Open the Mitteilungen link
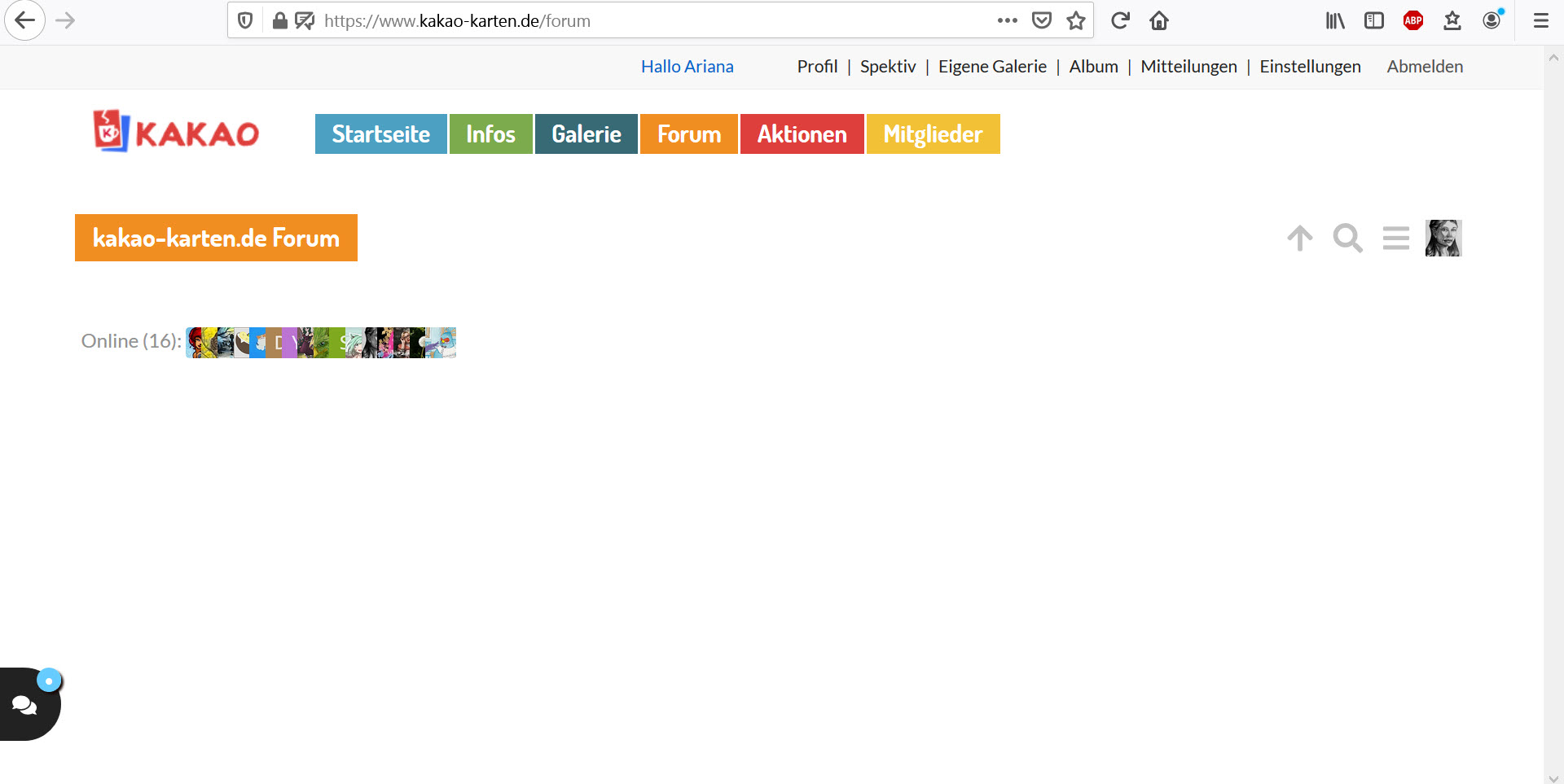The height and width of the screenshot is (784, 1564). click(1188, 67)
